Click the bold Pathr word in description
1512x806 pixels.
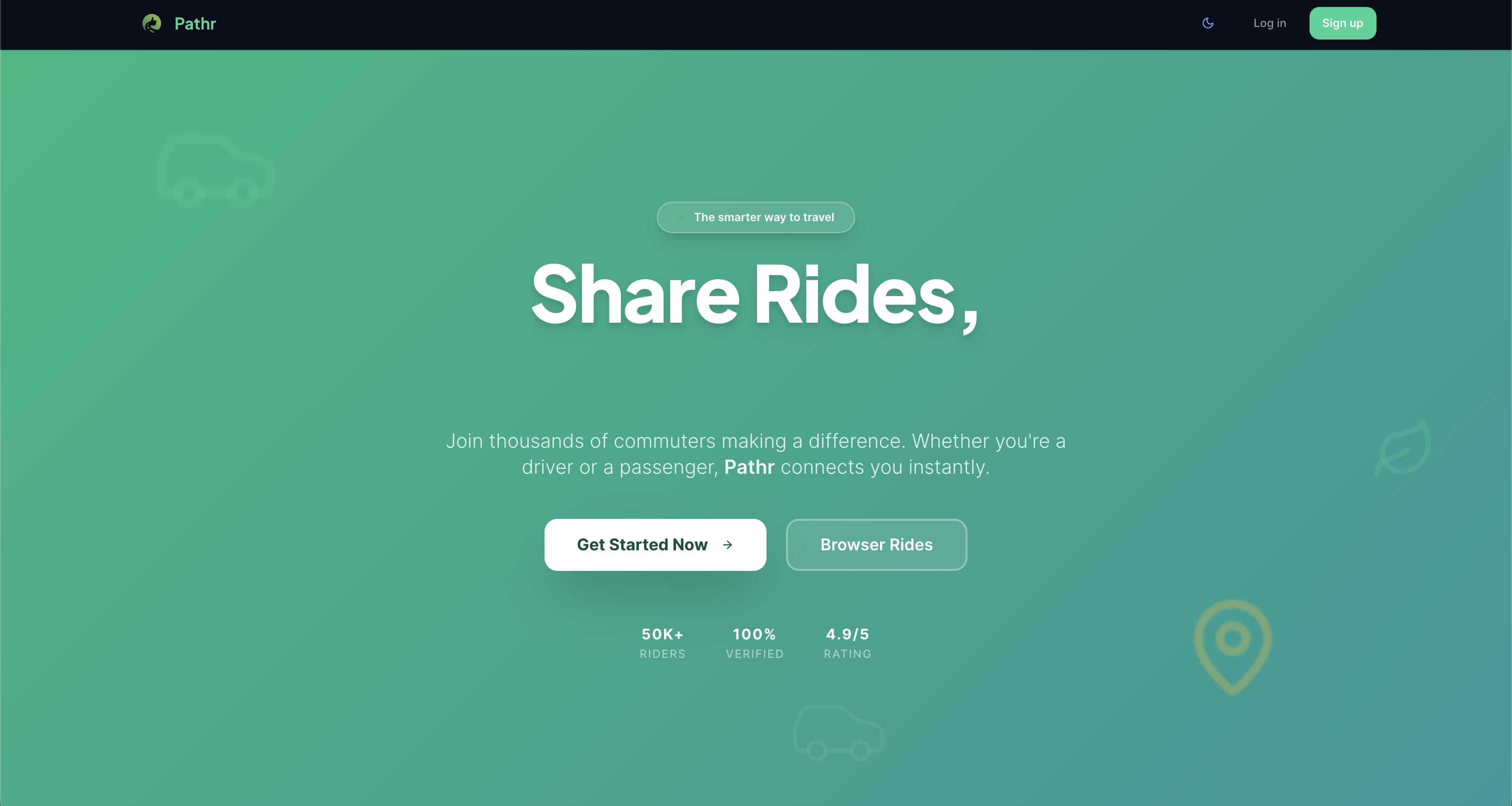(749, 467)
